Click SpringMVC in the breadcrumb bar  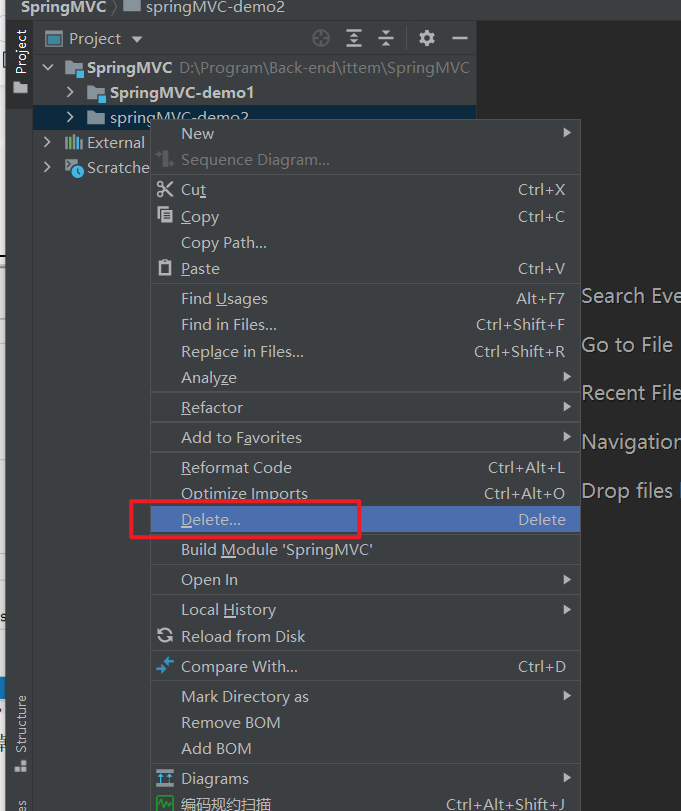[x=64, y=7]
